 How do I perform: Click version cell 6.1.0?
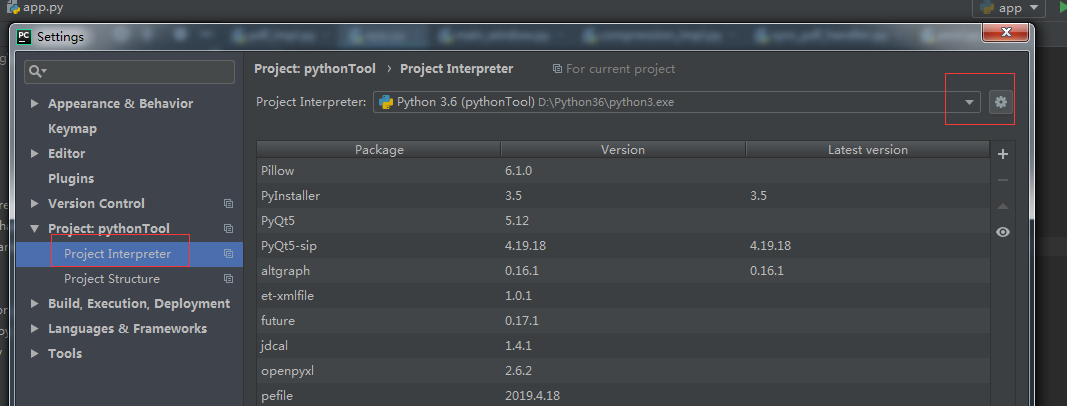pyautogui.click(x=519, y=171)
